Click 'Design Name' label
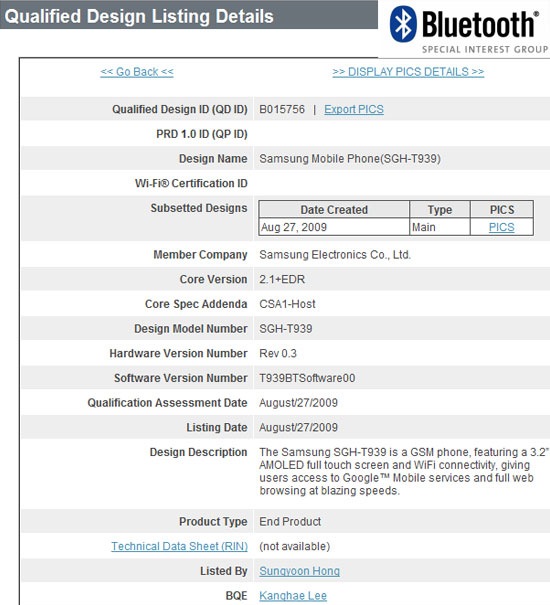Image resolution: width=550 pixels, height=605 pixels. 213,159
